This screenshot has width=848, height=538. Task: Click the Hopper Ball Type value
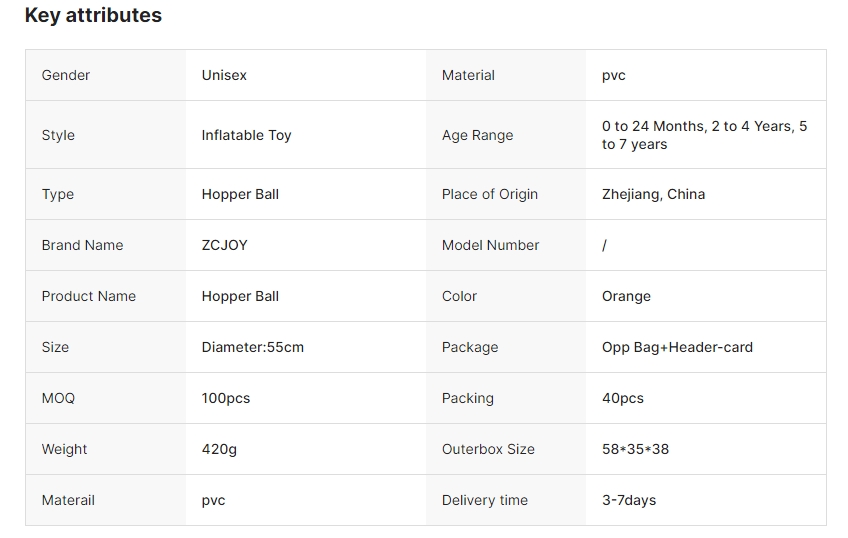(x=240, y=194)
